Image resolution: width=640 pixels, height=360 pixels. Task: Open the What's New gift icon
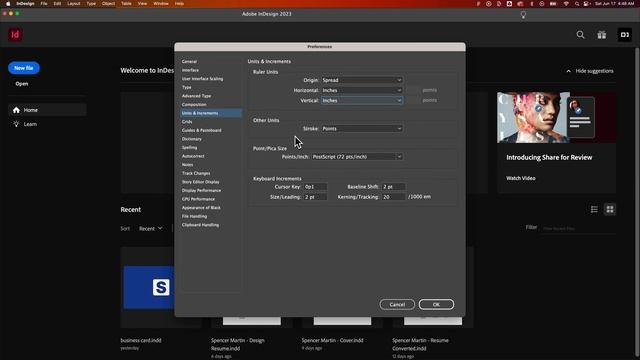click(602, 35)
